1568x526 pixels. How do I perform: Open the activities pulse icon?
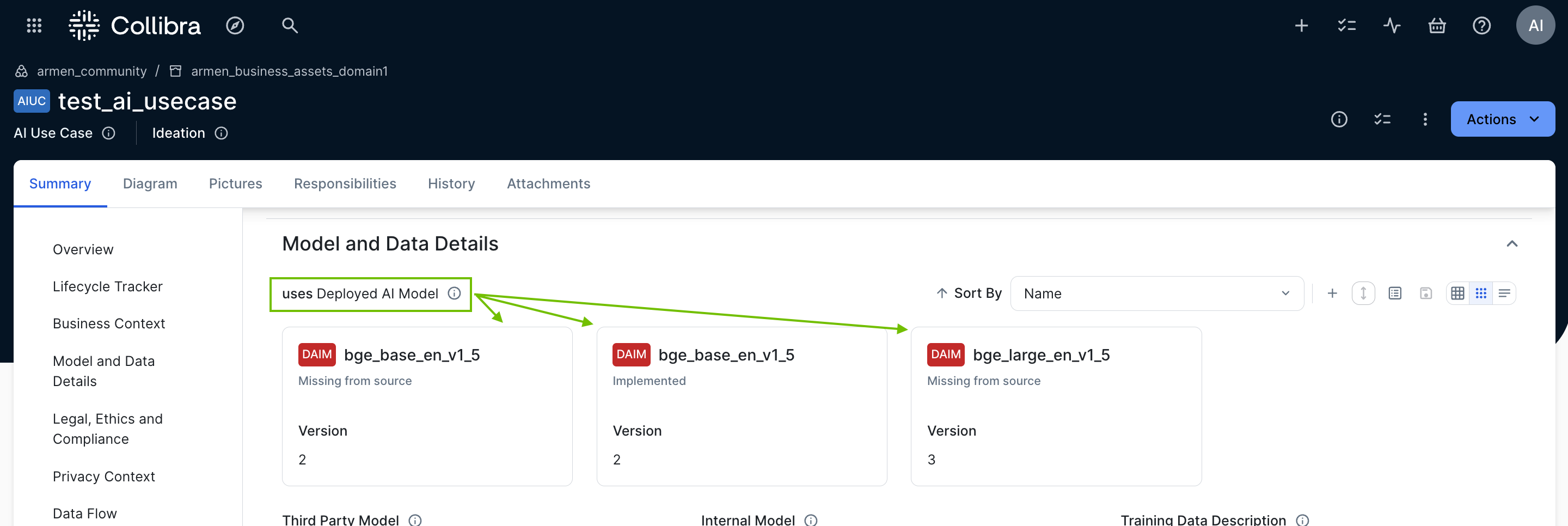[x=1392, y=26]
